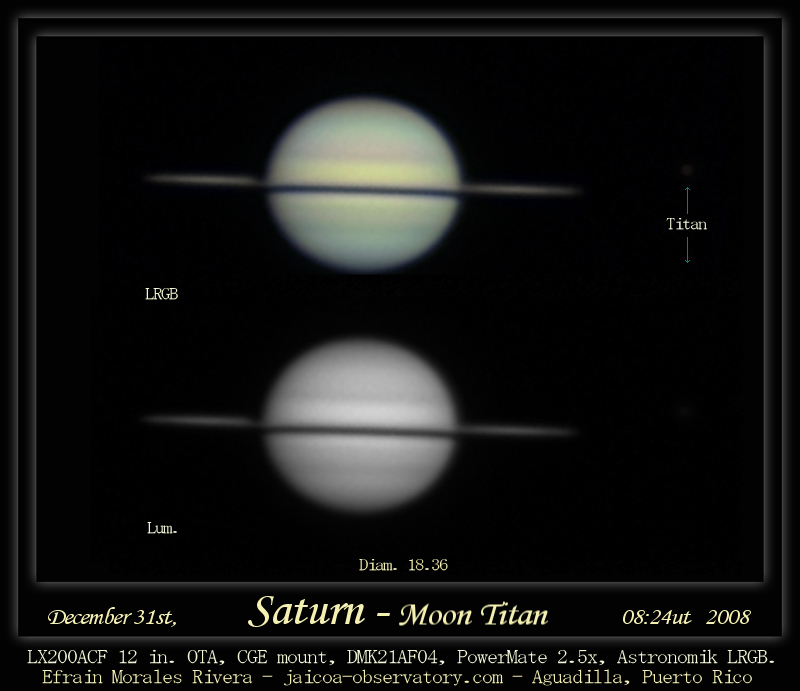Click the "jaicoa-observatory.com" website text
This screenshot has width=800, height=691.
click(x=393, y=678)
